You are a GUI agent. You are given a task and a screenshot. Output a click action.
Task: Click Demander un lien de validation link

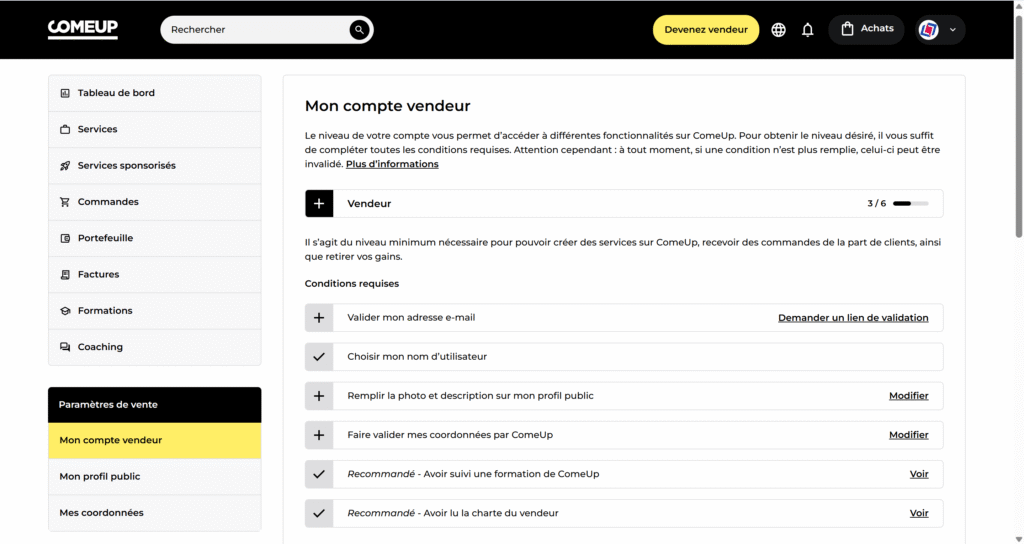[853, 318]
